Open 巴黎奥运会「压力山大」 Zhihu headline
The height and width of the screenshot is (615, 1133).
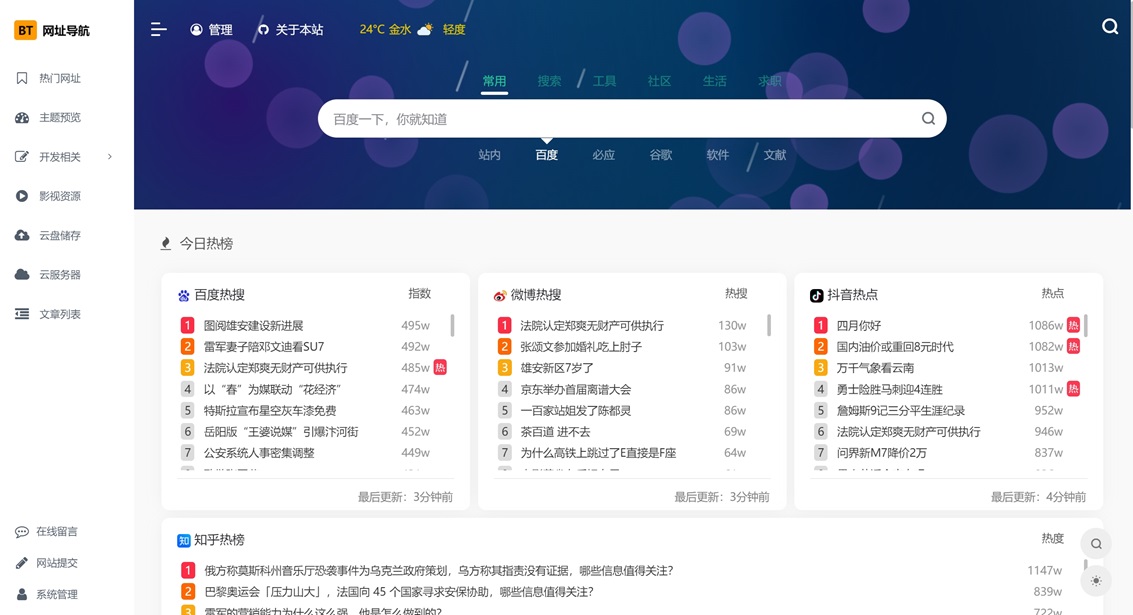399,591
